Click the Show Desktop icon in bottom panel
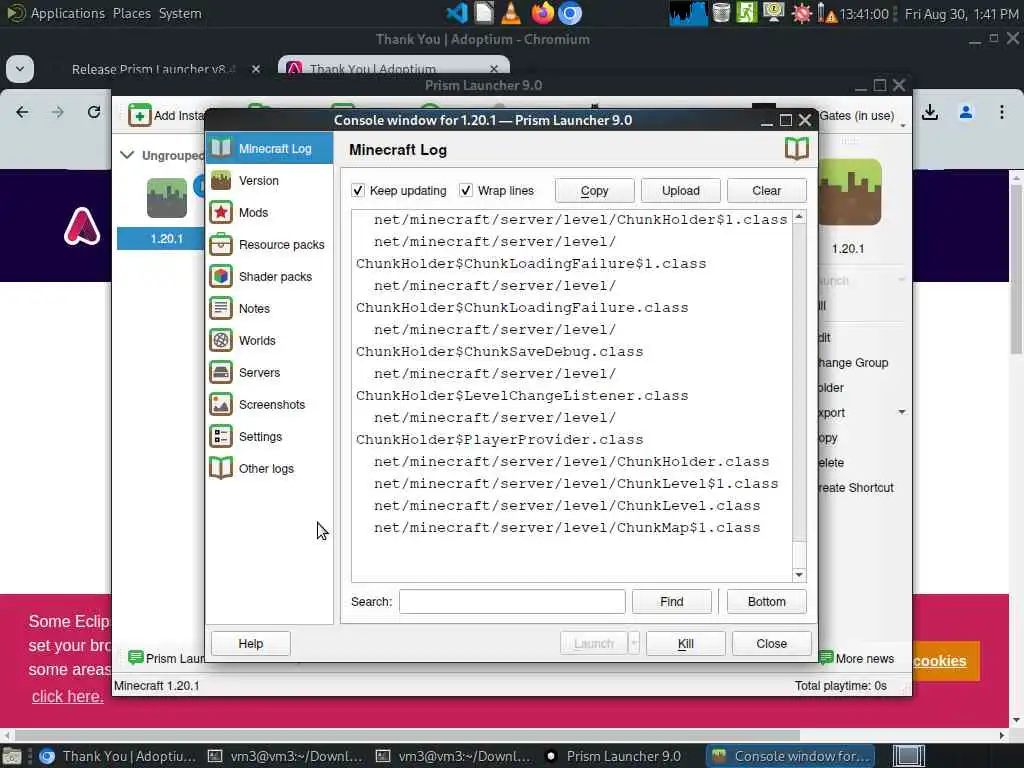Viewport: 1024px width, 768px height. tap(908, 756)
